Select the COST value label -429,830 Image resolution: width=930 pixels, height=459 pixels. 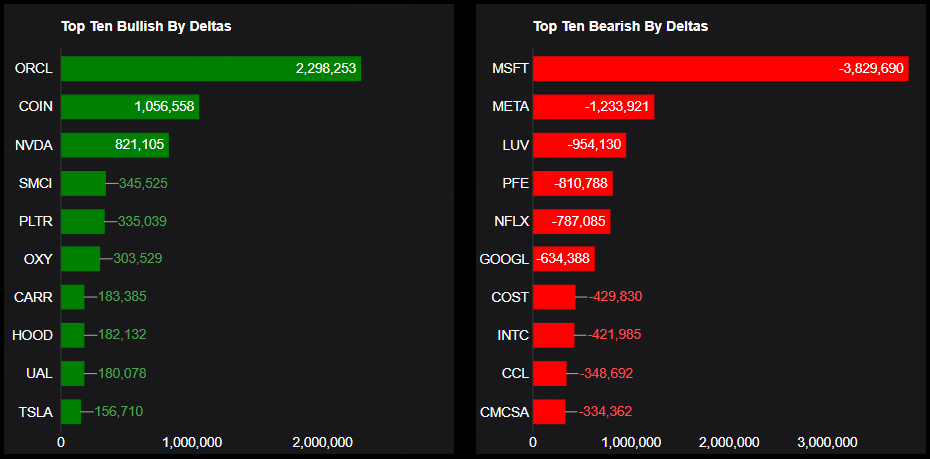(x=614, y=297)
